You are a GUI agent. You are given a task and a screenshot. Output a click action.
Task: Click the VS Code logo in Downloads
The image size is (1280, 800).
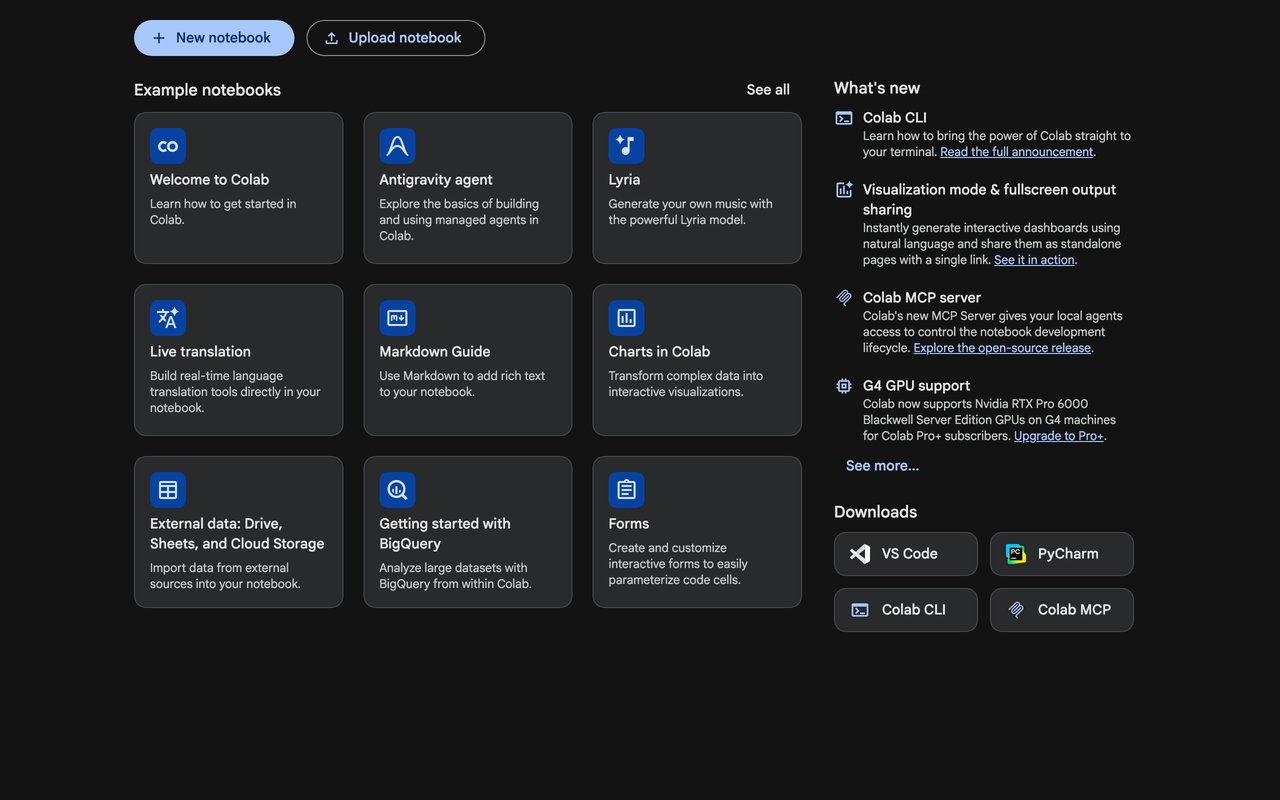coord(860,554)
